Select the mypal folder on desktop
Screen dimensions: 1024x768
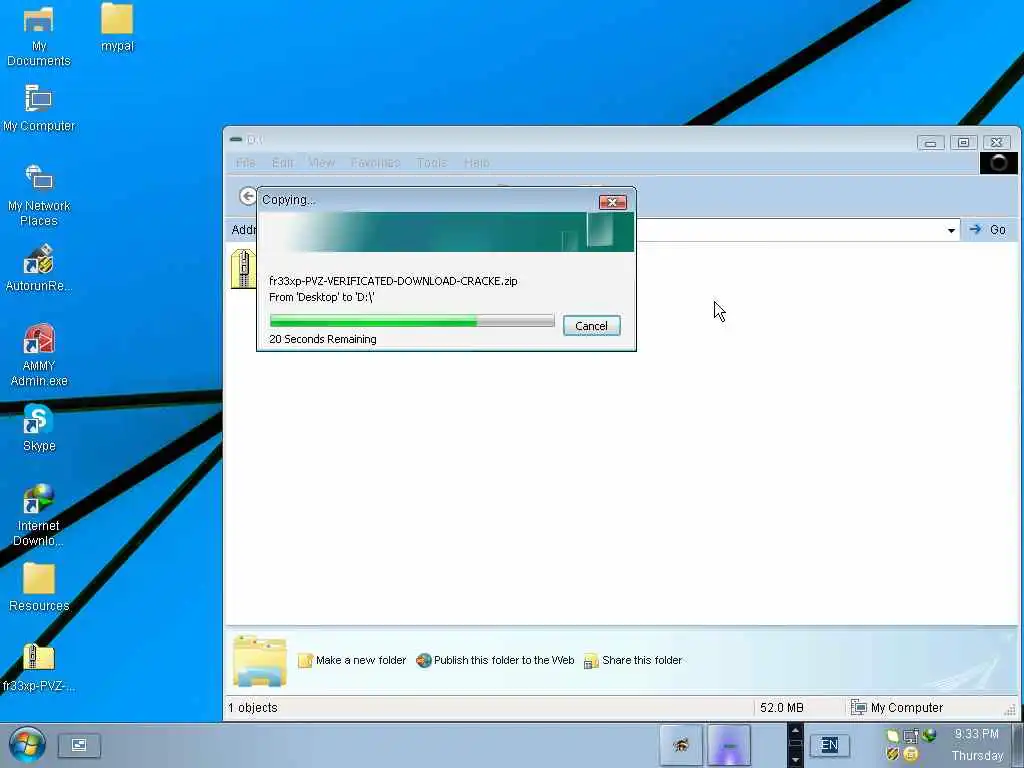coord(118,27)
